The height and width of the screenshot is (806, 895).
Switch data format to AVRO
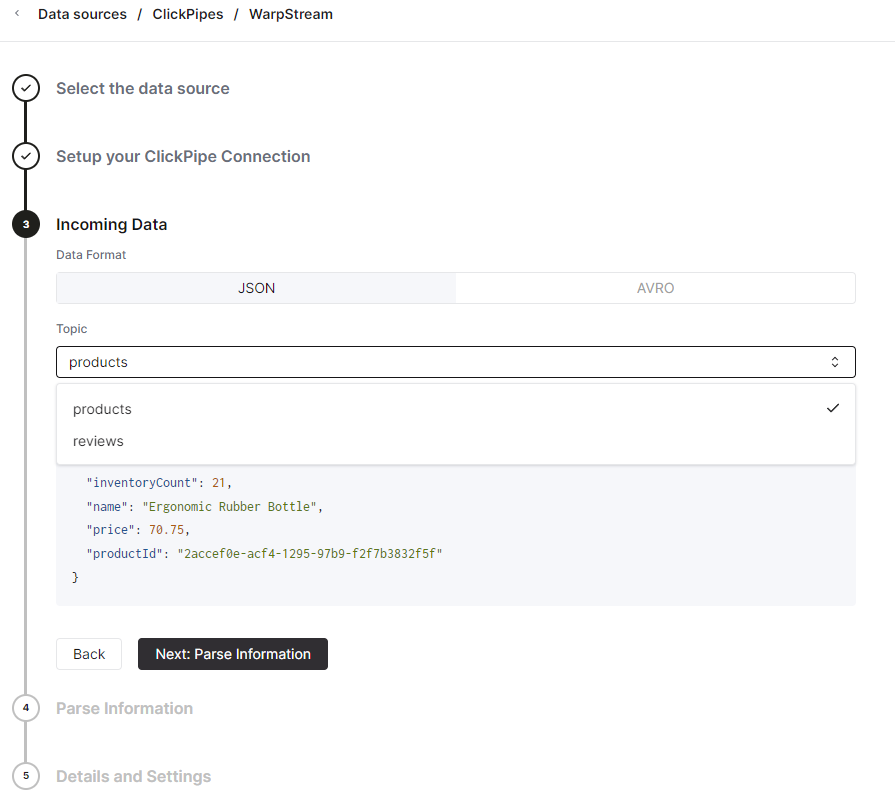point(655,288)
